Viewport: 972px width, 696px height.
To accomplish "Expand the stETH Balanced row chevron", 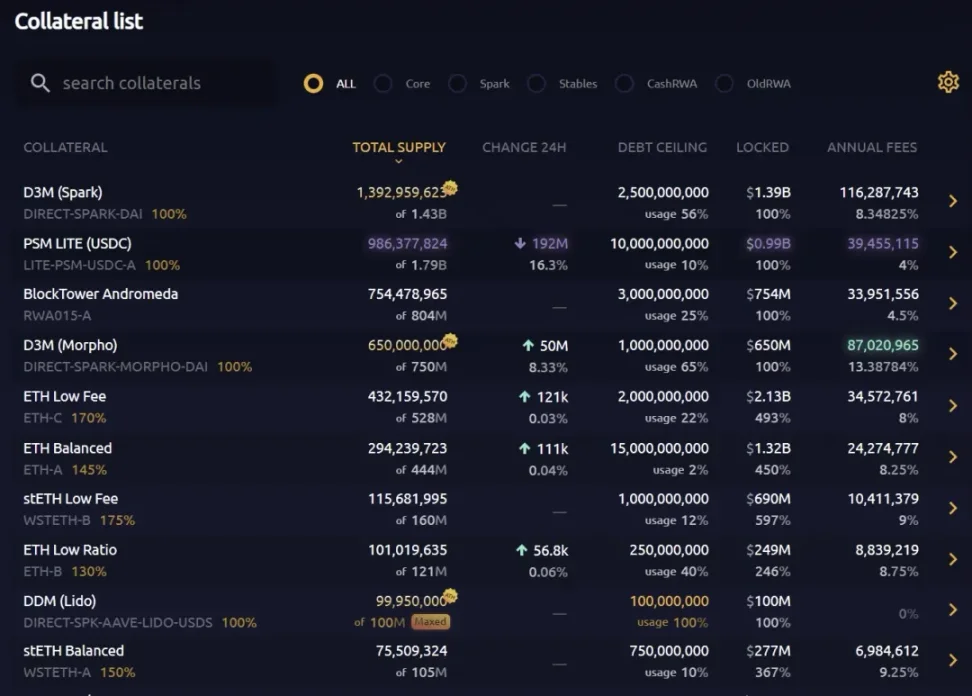I will (x=952, y=660).
